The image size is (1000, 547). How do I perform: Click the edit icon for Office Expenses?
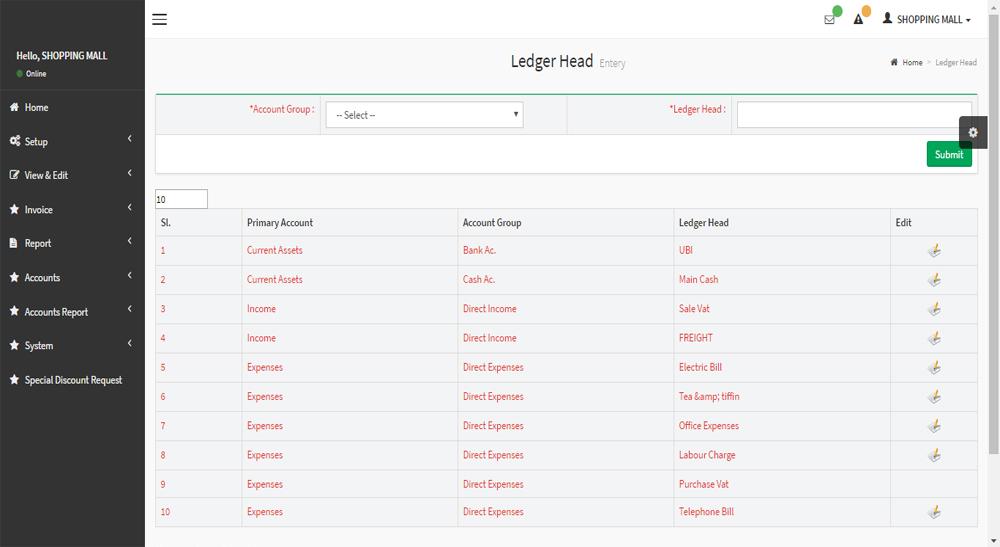click(934, 426)
